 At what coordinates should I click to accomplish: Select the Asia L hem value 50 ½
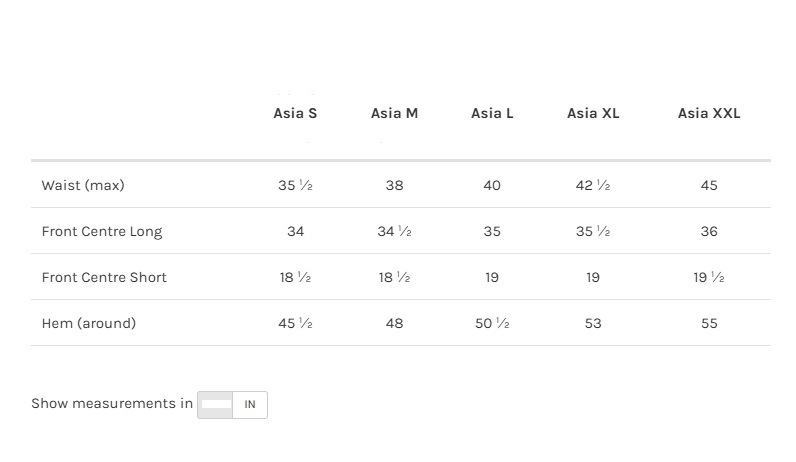click(x=492, y=324)
